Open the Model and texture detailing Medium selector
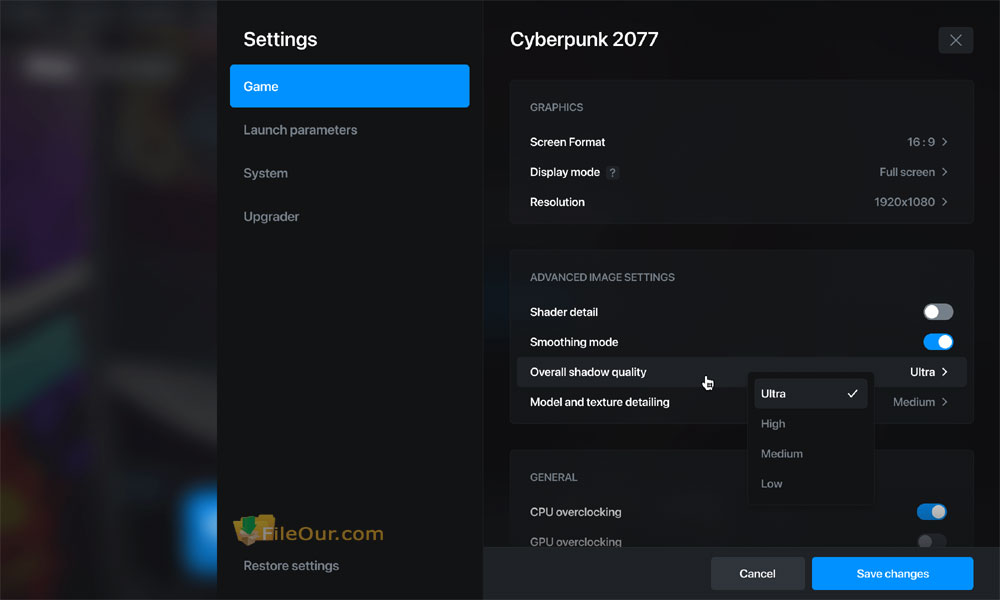 920,402
